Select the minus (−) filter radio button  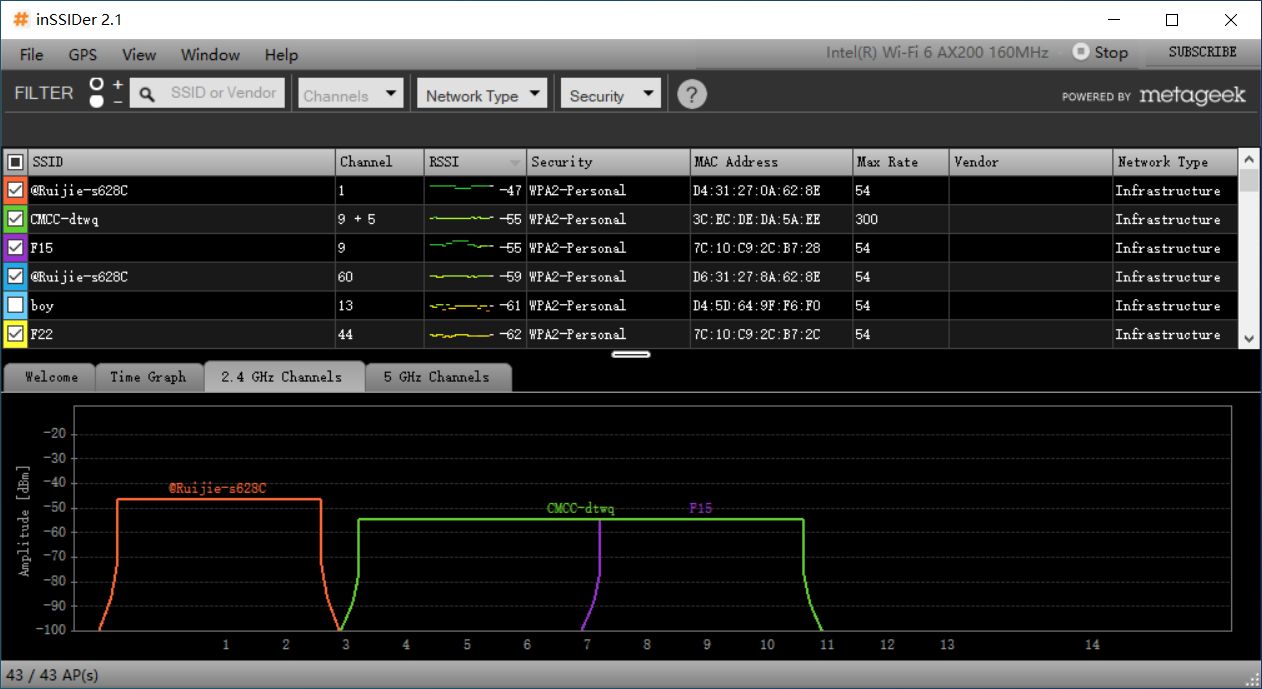pyautogui.click(x=97, y=101)
